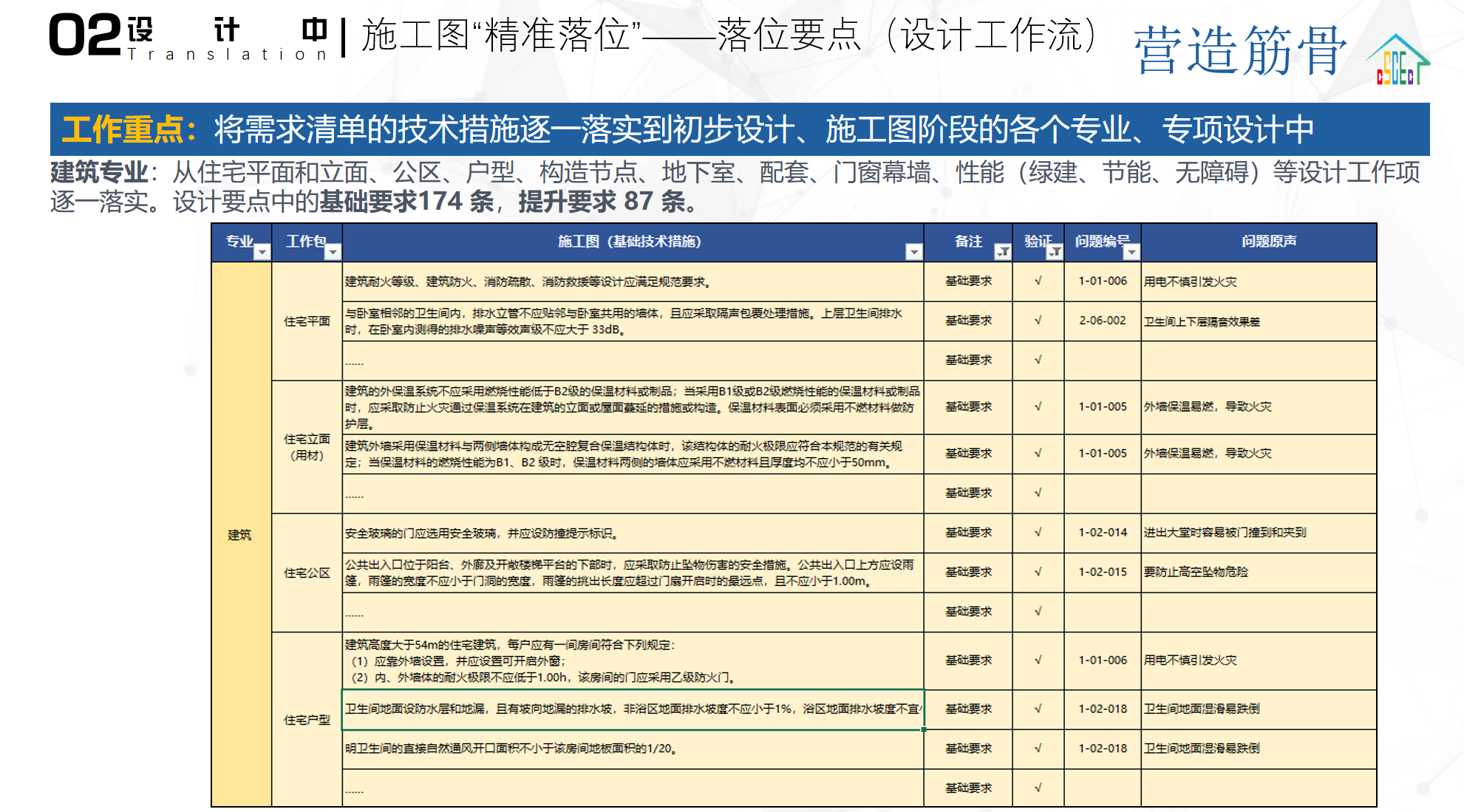The image size is (1464, 812).
Task: Select the 施工图(基础技术措施) header label
Action: point(629,242)
